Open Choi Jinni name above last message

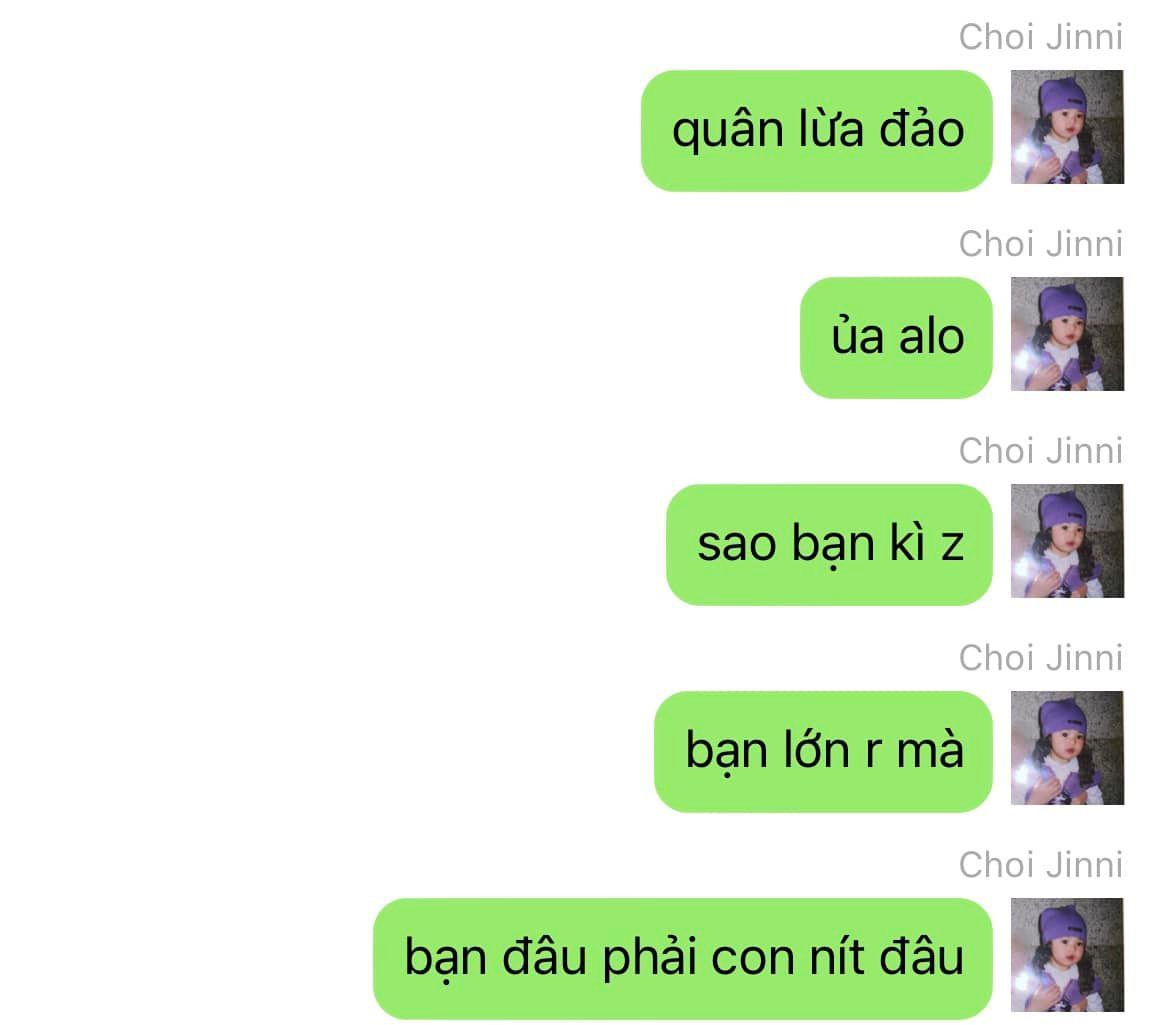tap(1041, 865)
